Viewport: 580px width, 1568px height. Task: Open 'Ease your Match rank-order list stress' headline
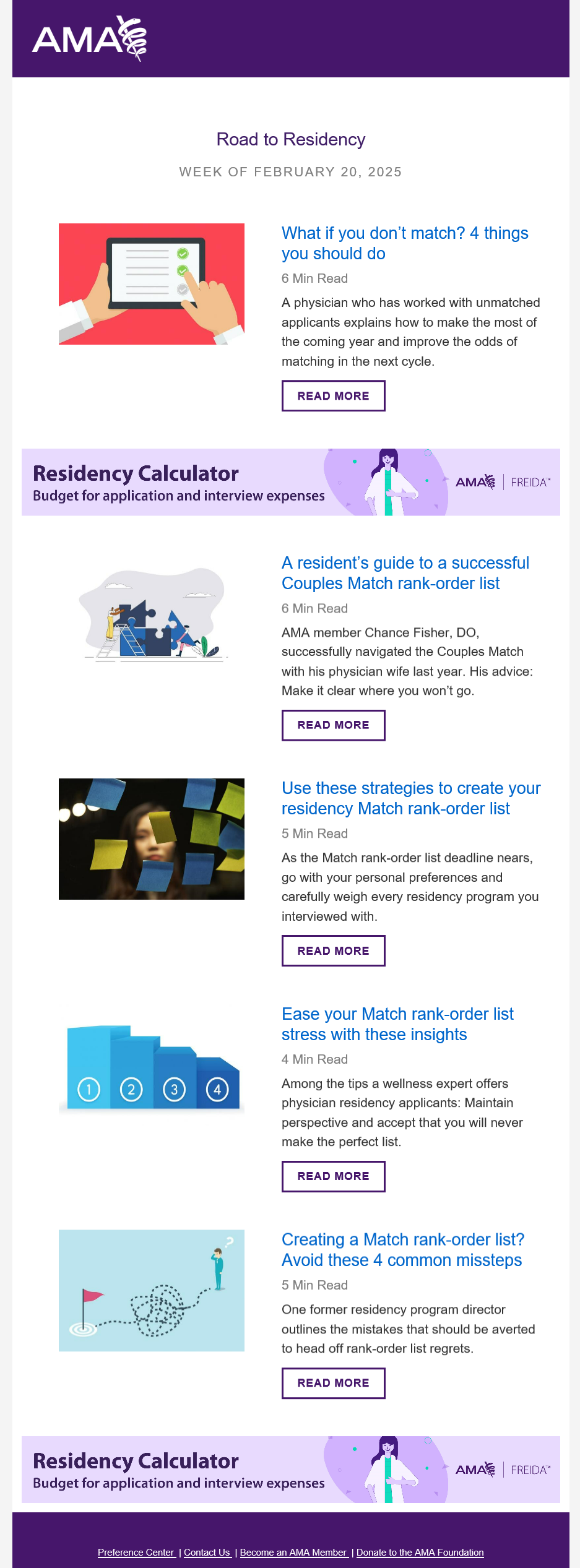[397, 1024]
